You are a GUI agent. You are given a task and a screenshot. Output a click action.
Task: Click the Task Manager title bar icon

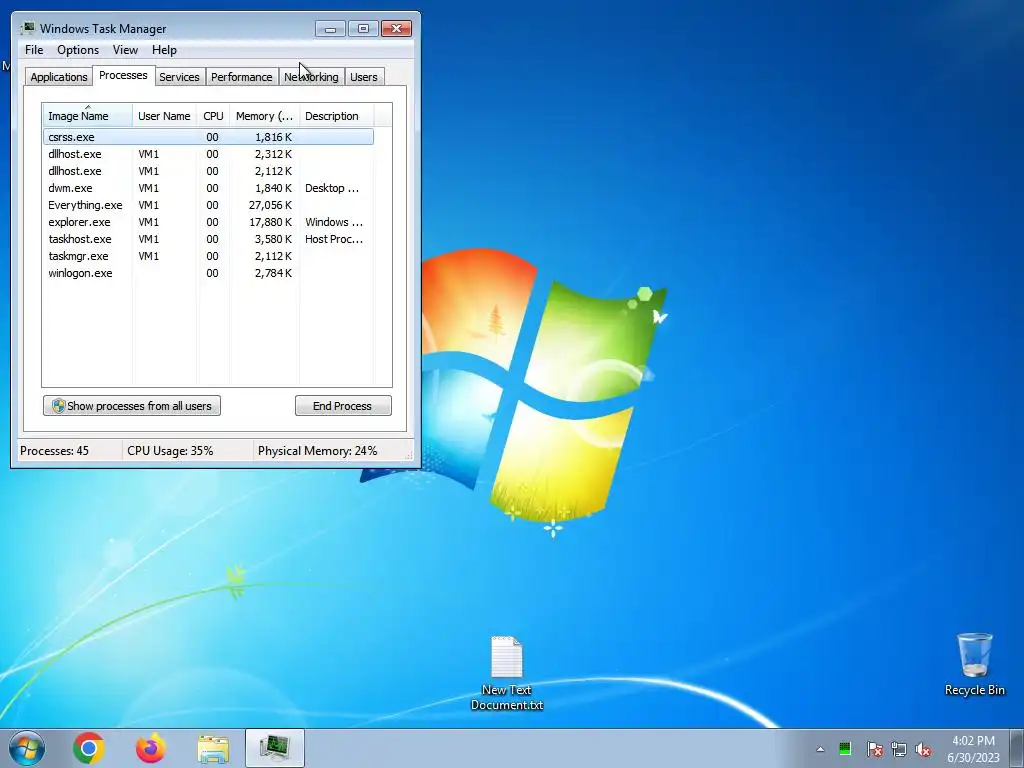(x=27, y=28)
